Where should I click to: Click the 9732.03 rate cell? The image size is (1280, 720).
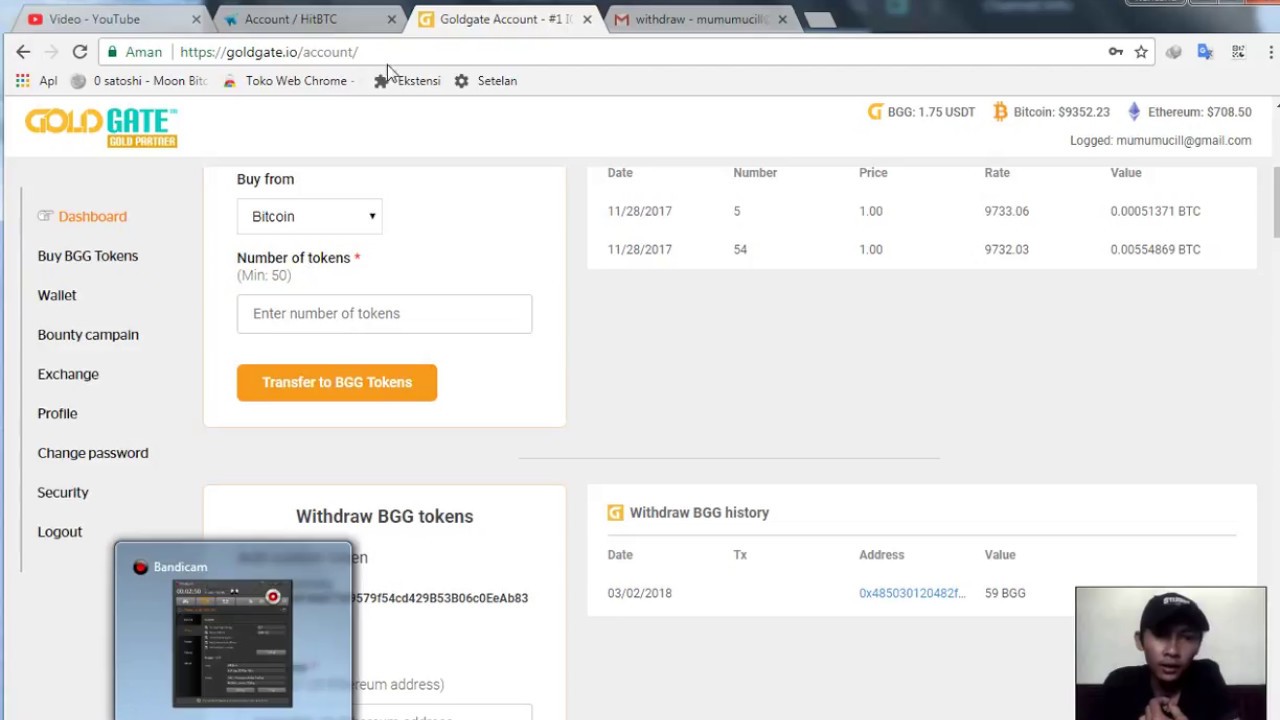(1006, 250)
